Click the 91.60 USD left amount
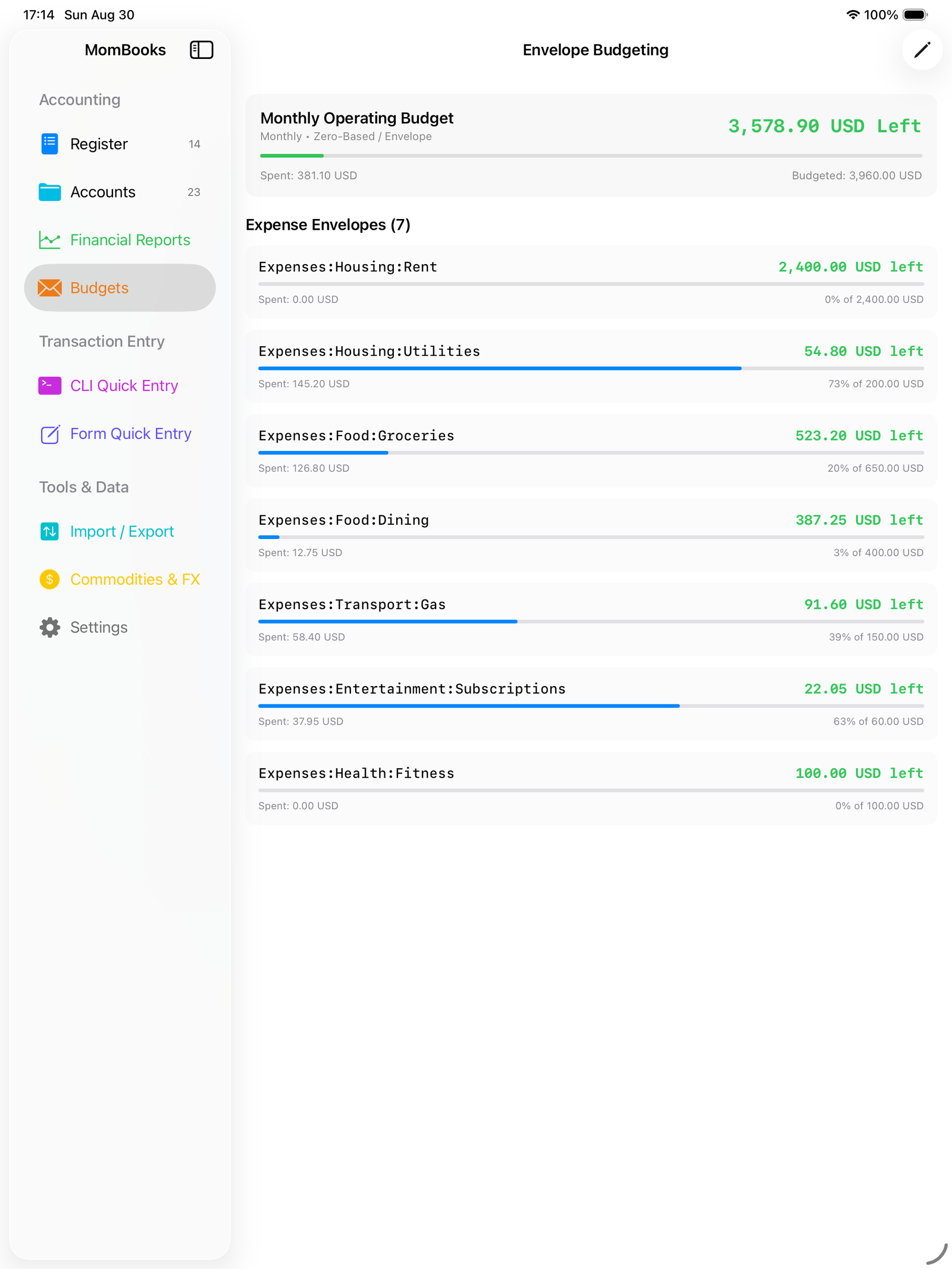This screenshot has height=1269, width=952. click(863, 605)
